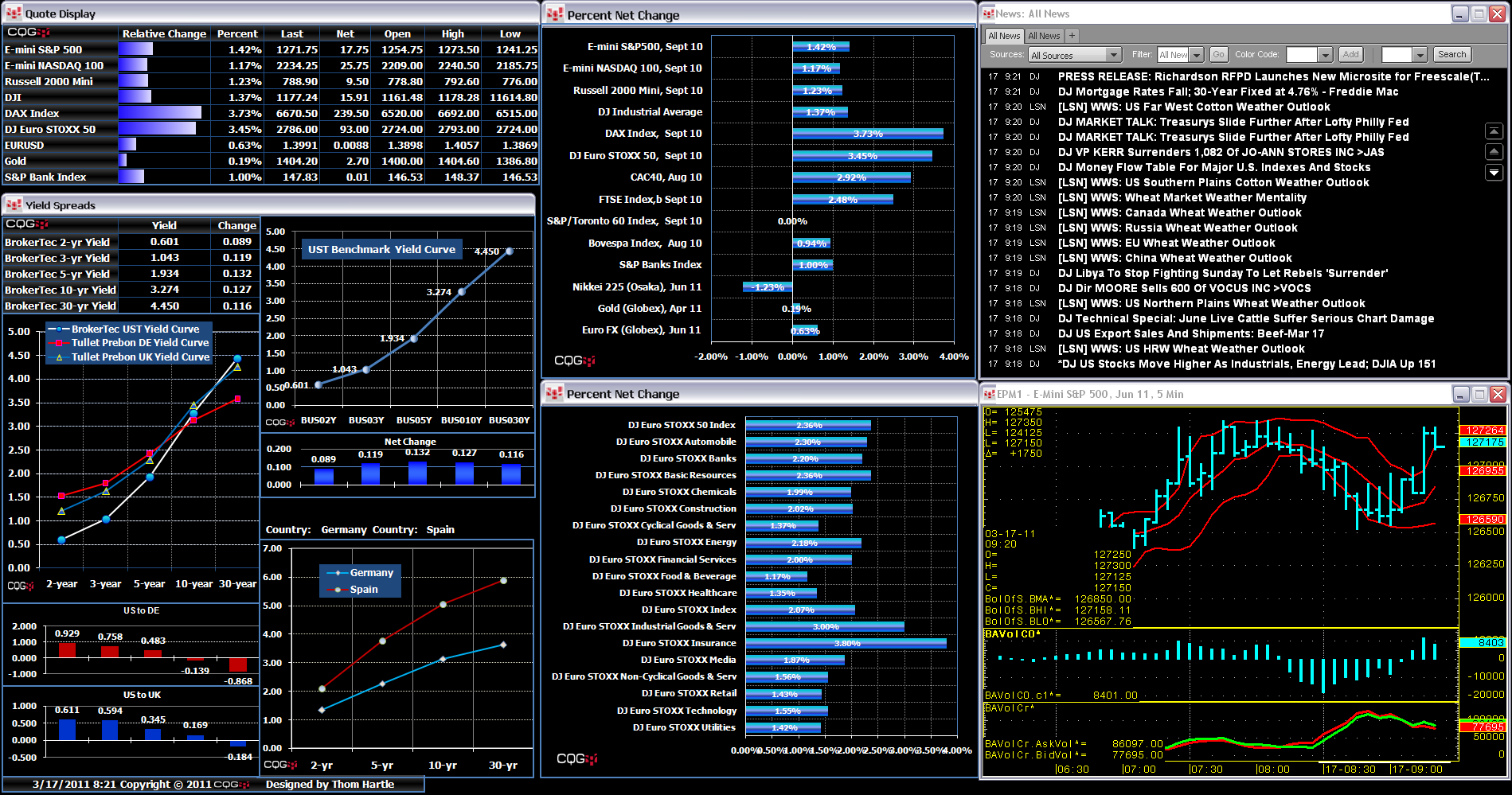Click the Nikkei 225 negative bar
This screenshot has width=1512, height=795.
(x=768, y=286)
